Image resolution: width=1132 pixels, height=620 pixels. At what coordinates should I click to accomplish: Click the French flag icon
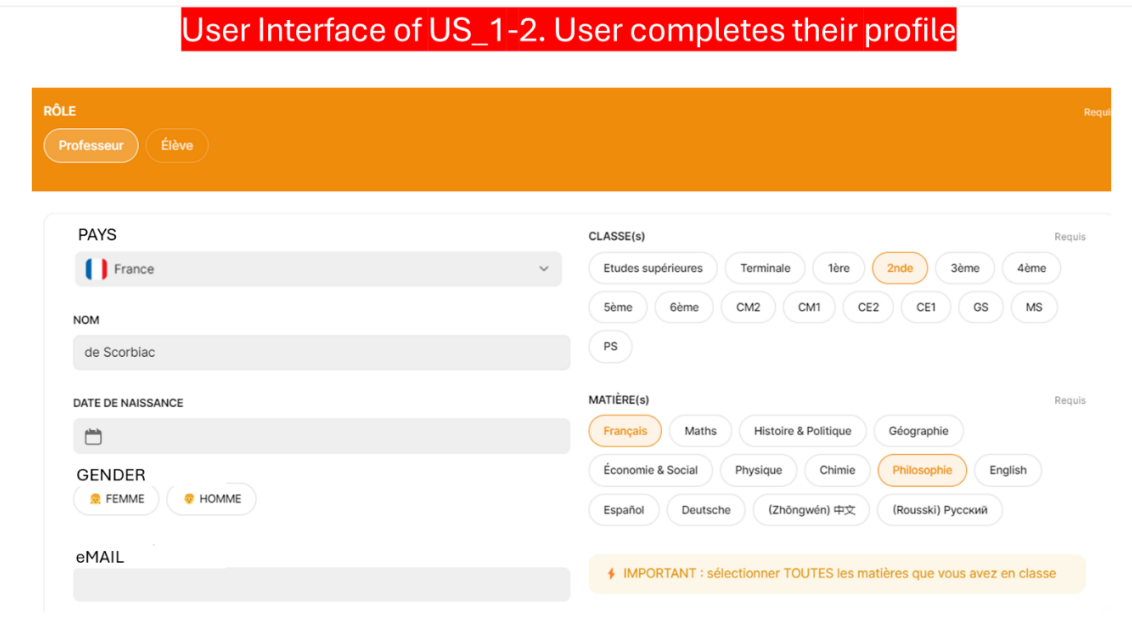point(96,269)
